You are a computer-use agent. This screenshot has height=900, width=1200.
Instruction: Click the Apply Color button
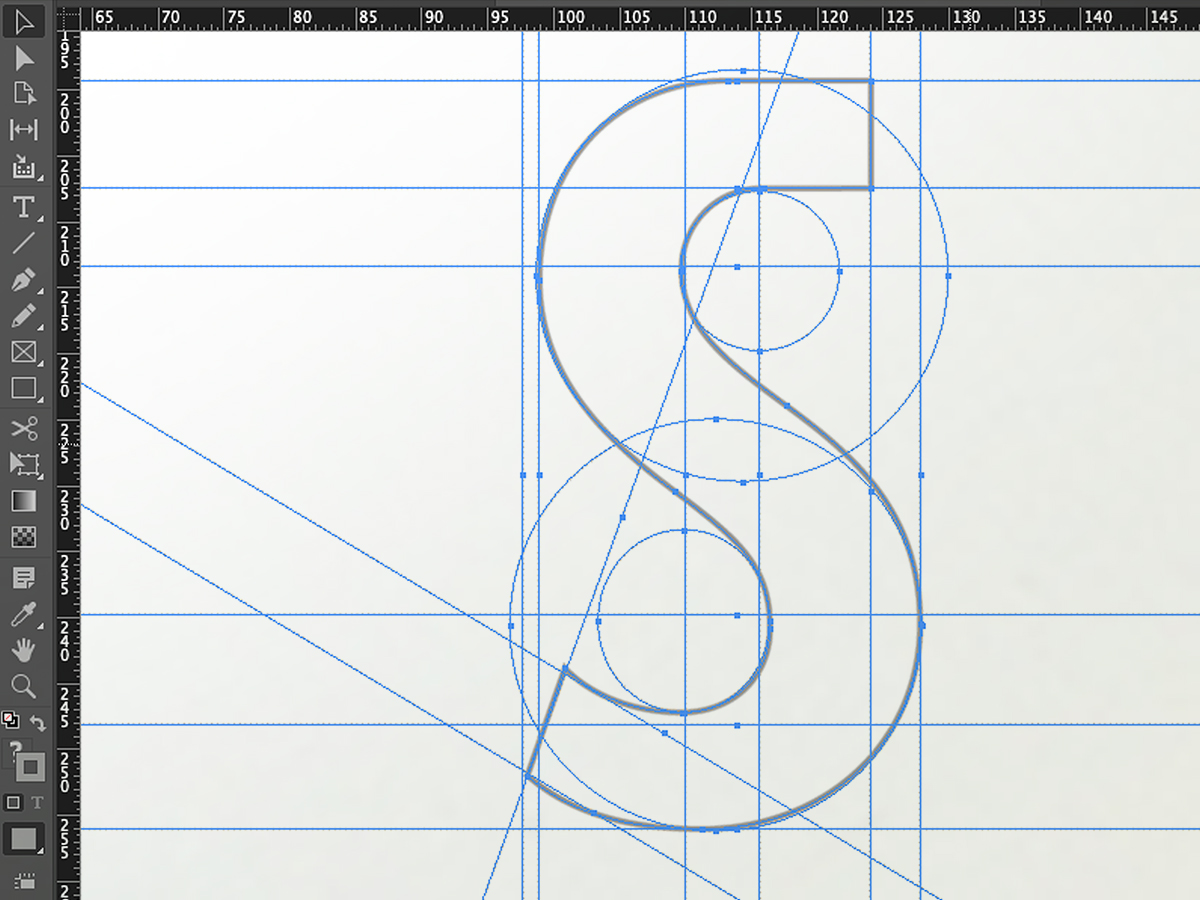(24, 838)
